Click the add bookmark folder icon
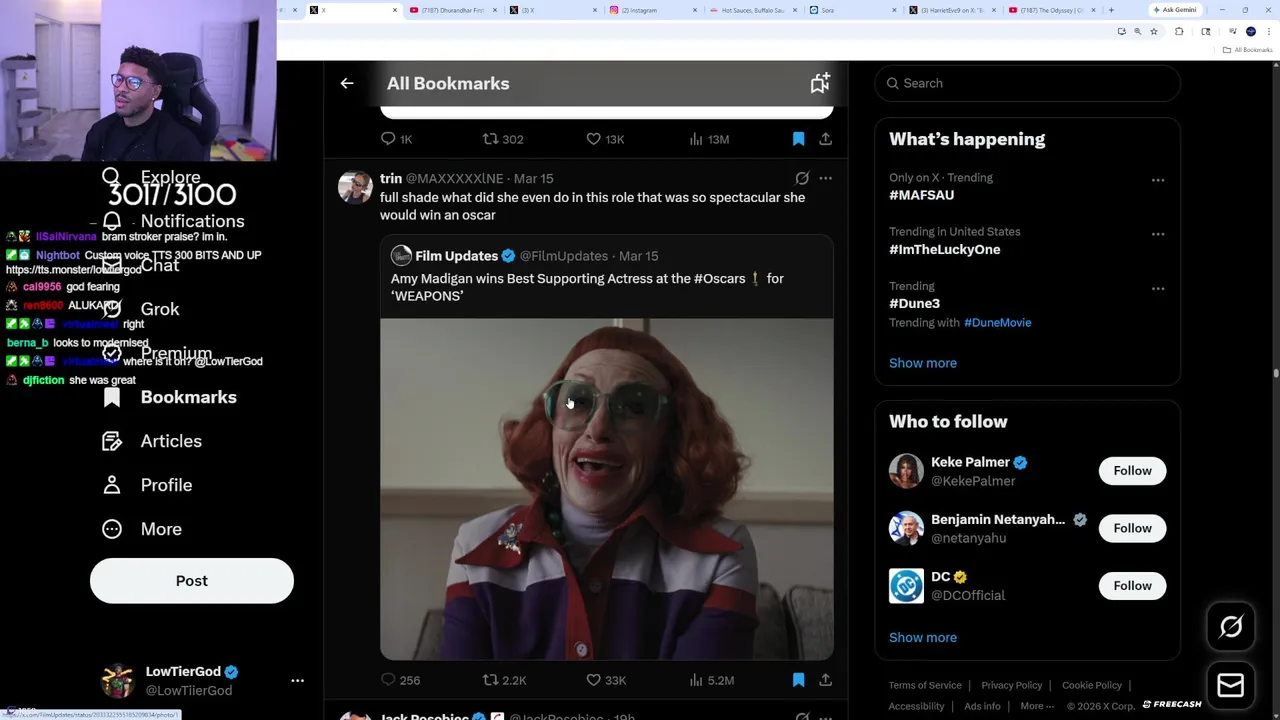 pos(820,84)
